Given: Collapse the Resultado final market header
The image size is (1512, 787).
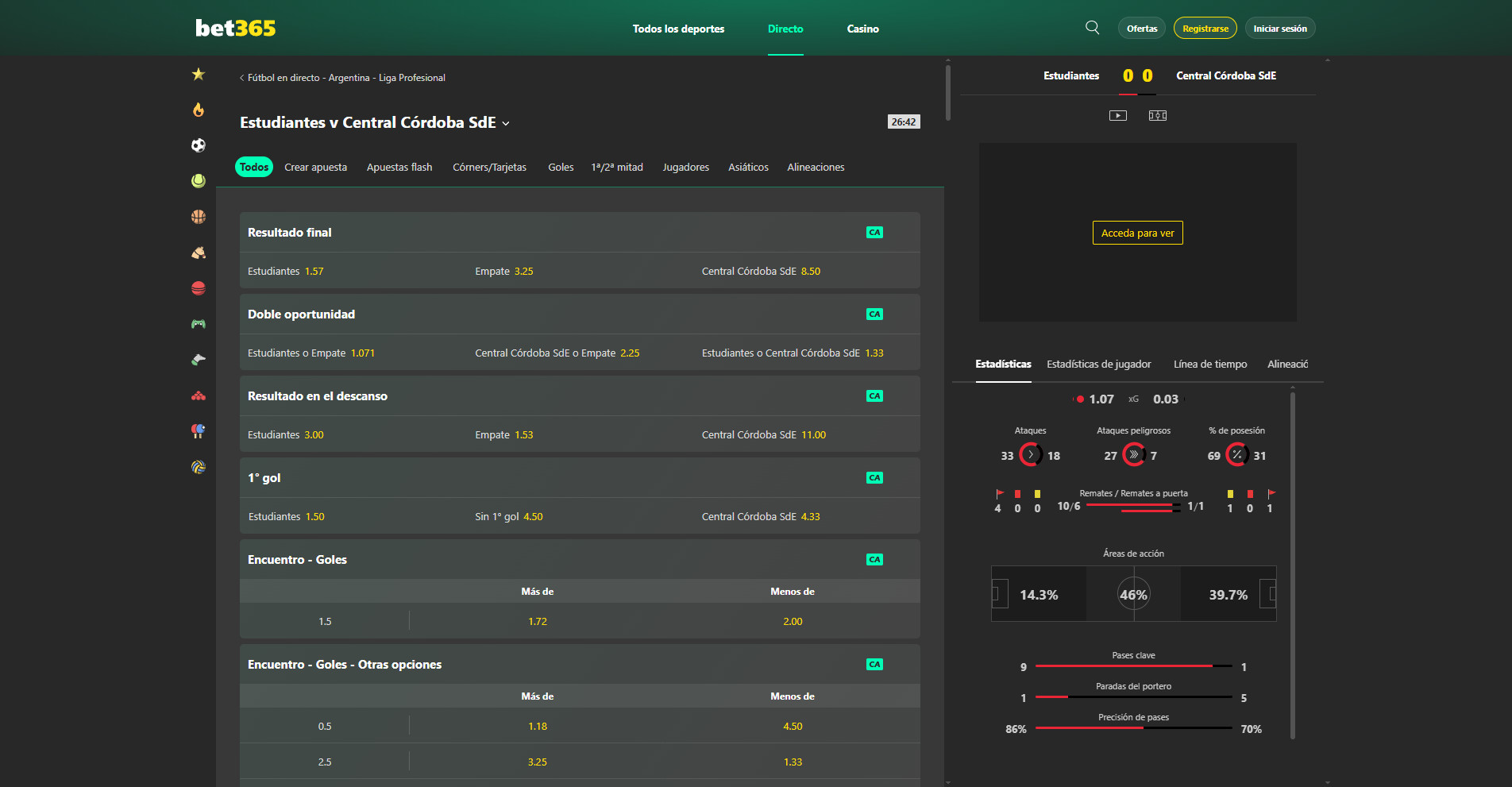Looking at the screenshot, I should coord(580,233).
